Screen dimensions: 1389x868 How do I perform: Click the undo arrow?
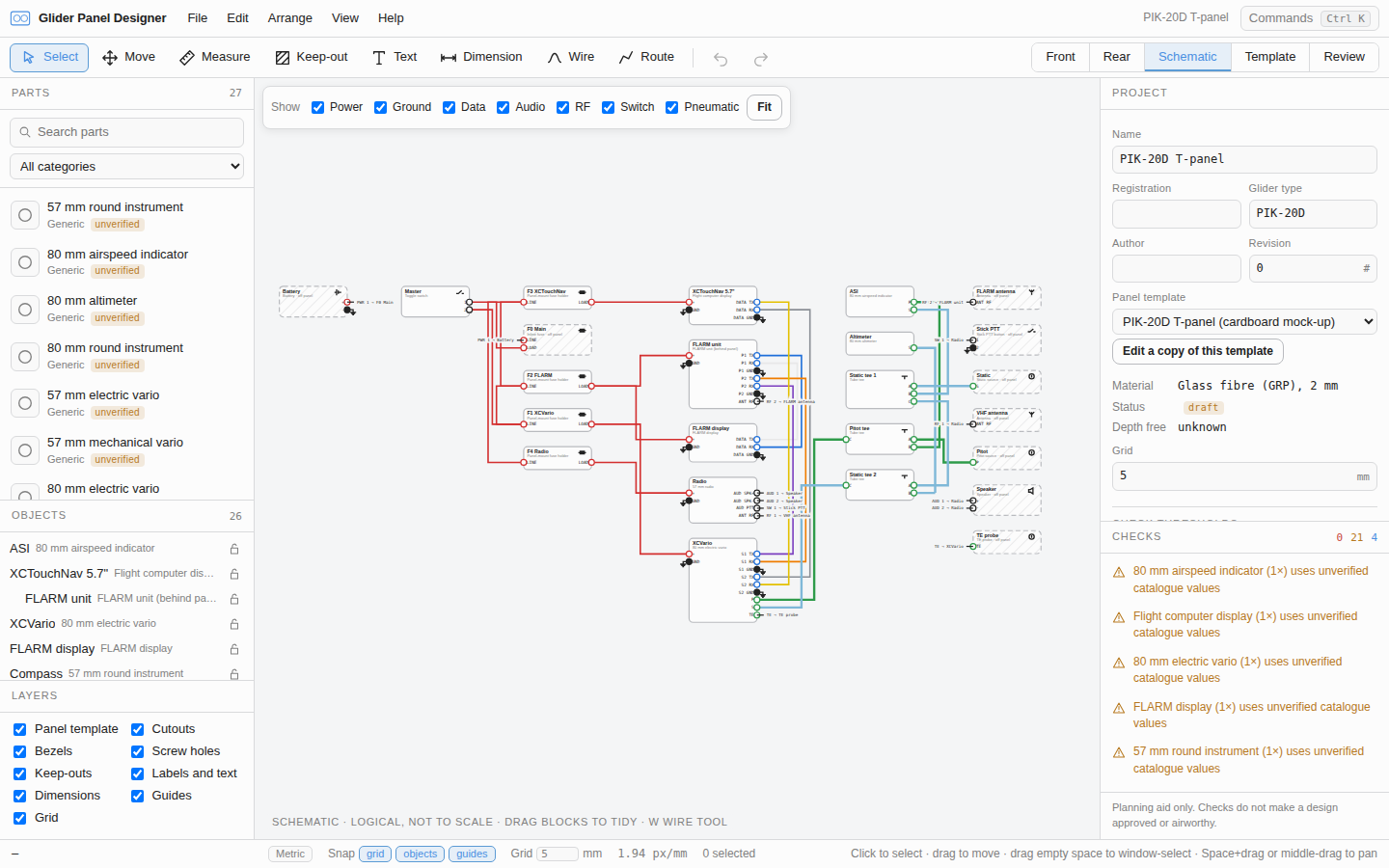[x=721, y=59]
